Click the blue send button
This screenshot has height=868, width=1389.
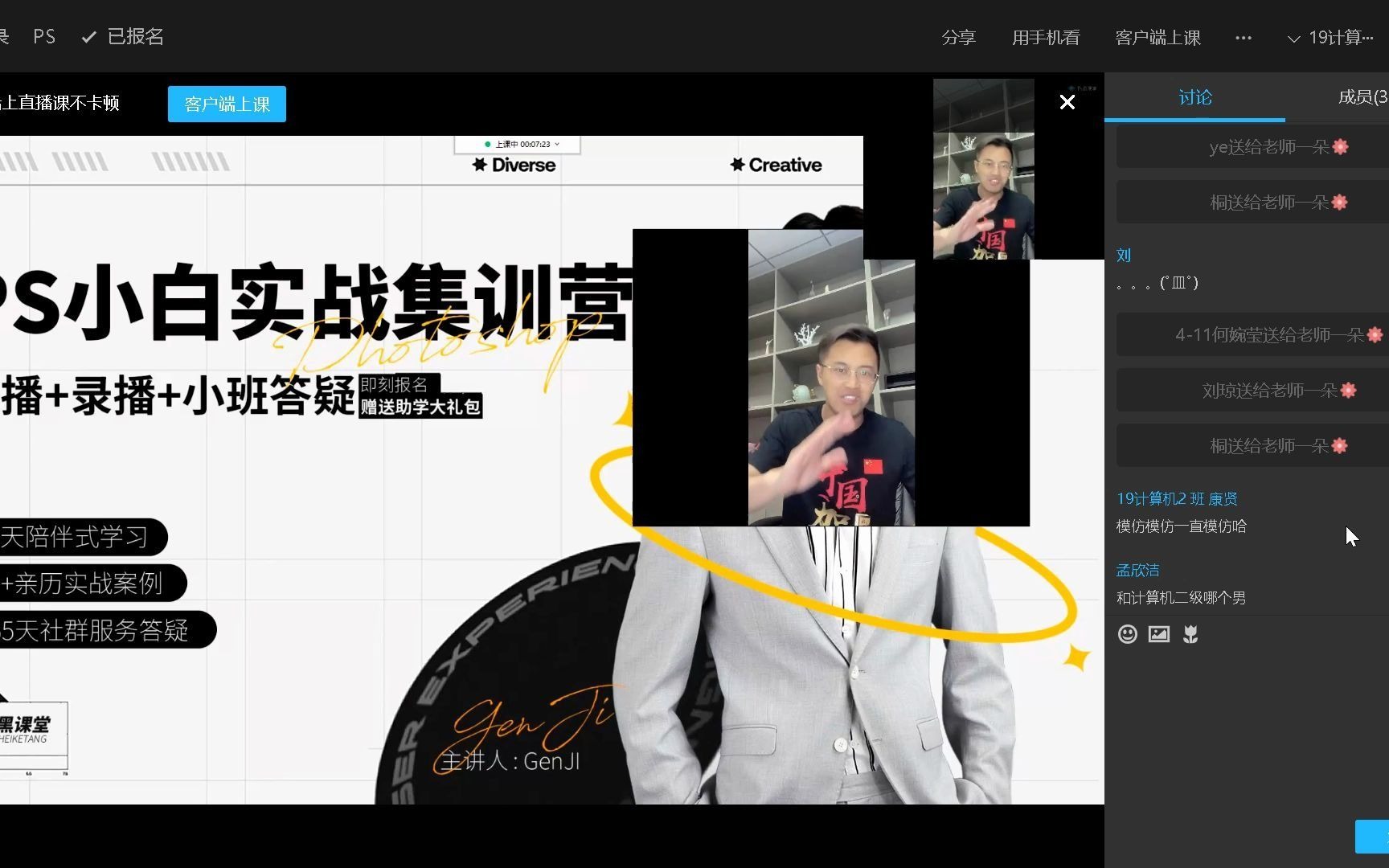point(1372,837)
